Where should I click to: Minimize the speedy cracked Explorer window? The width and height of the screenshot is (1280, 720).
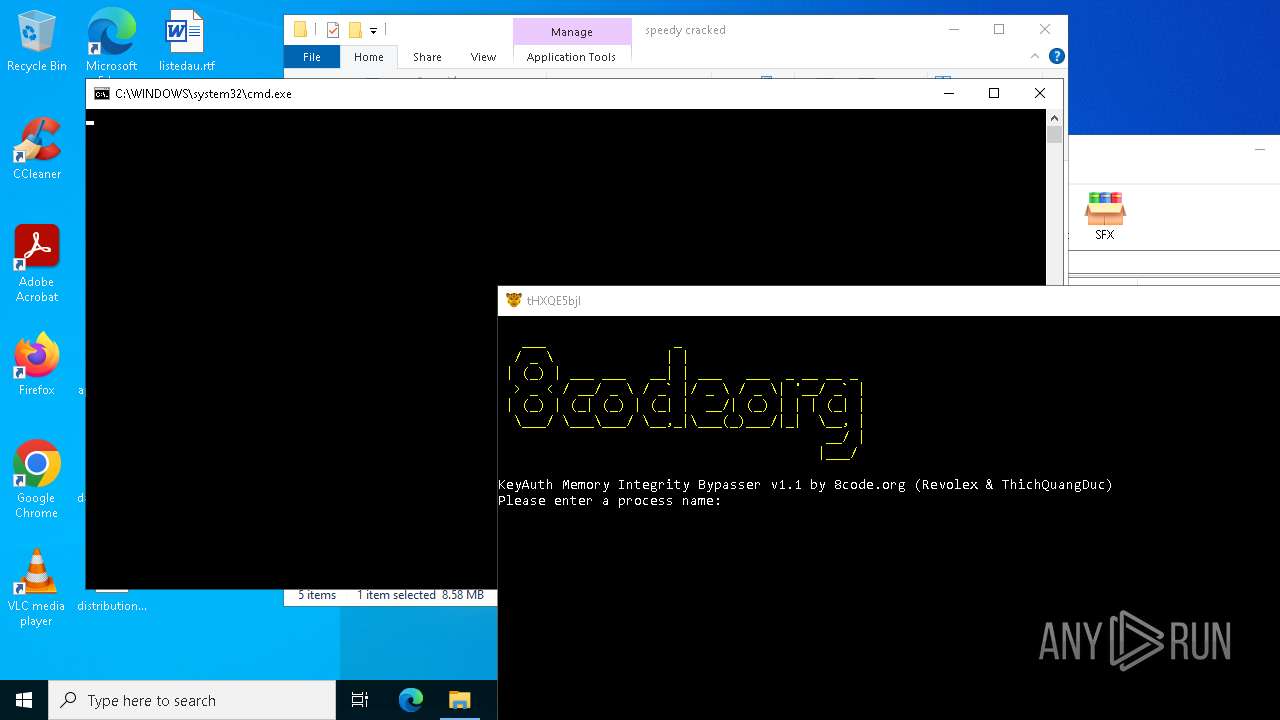tap(953, 29)
